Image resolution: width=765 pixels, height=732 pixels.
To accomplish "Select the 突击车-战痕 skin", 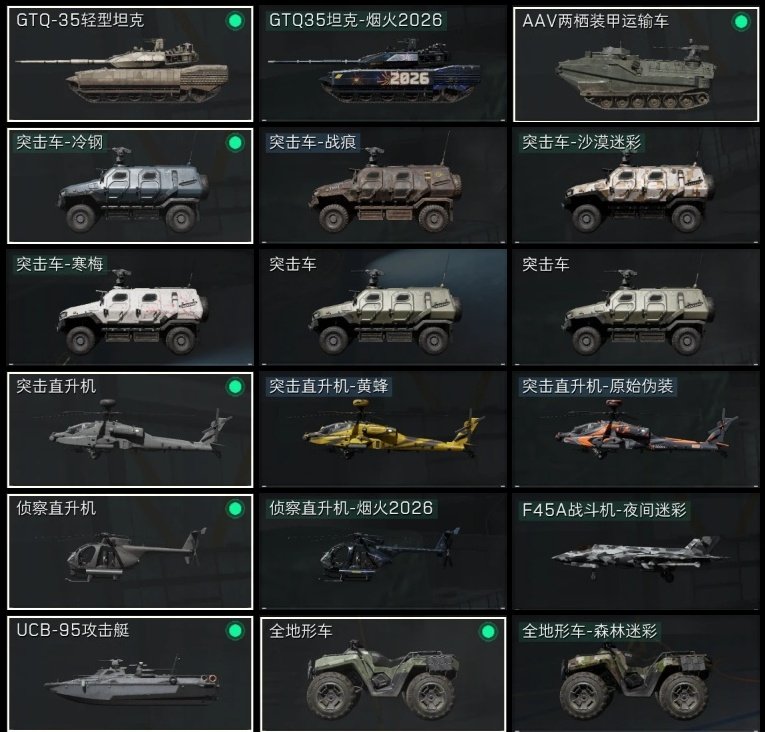I will (x=383, y=186).
